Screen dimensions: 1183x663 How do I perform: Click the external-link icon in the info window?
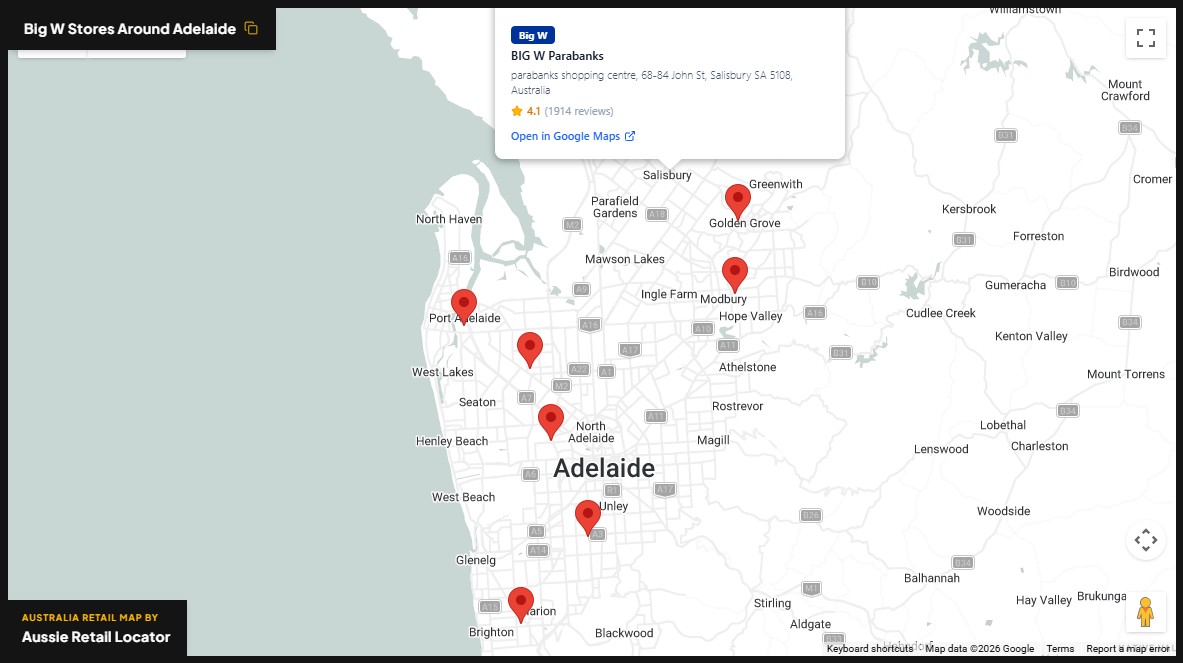630,136
